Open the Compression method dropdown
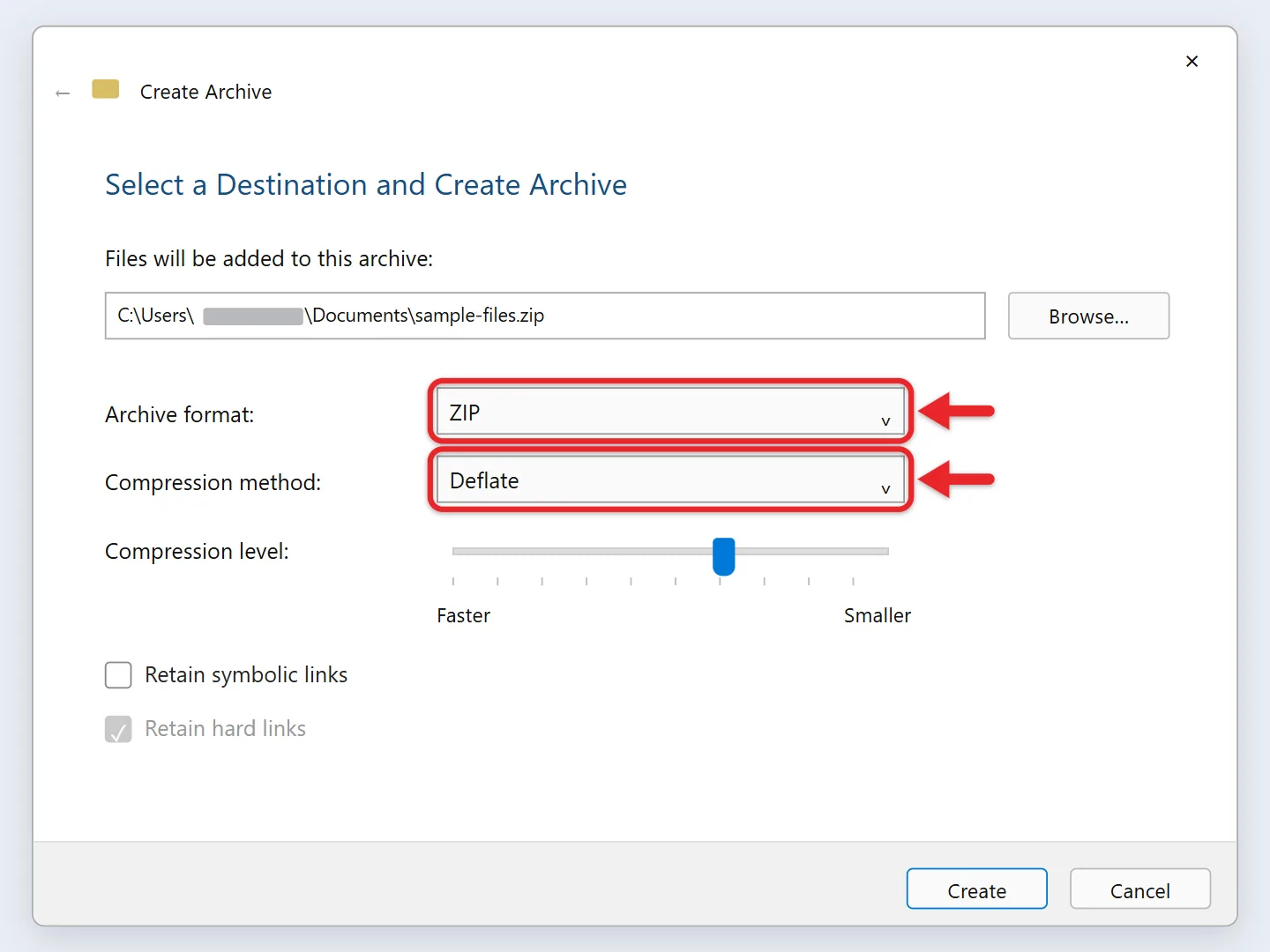The height and width of the screenshot is (952, 1270). [x=670, y=480]
